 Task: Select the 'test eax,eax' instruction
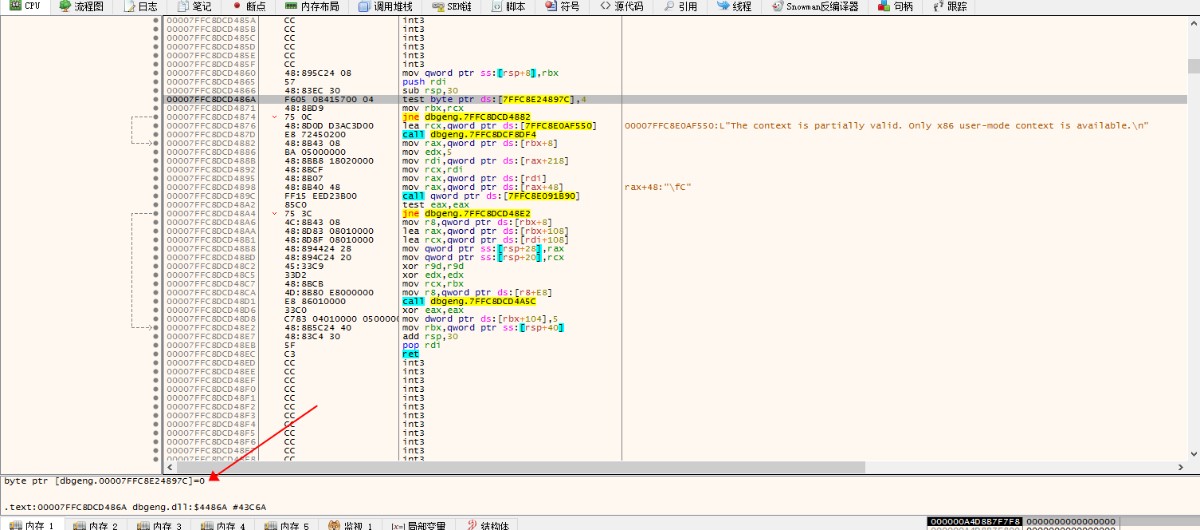(x=427, y=205)
